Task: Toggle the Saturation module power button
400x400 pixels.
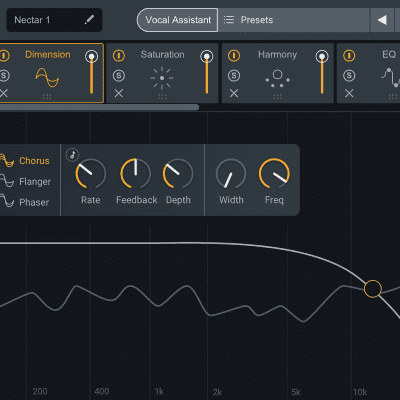Action: [119, 55]
